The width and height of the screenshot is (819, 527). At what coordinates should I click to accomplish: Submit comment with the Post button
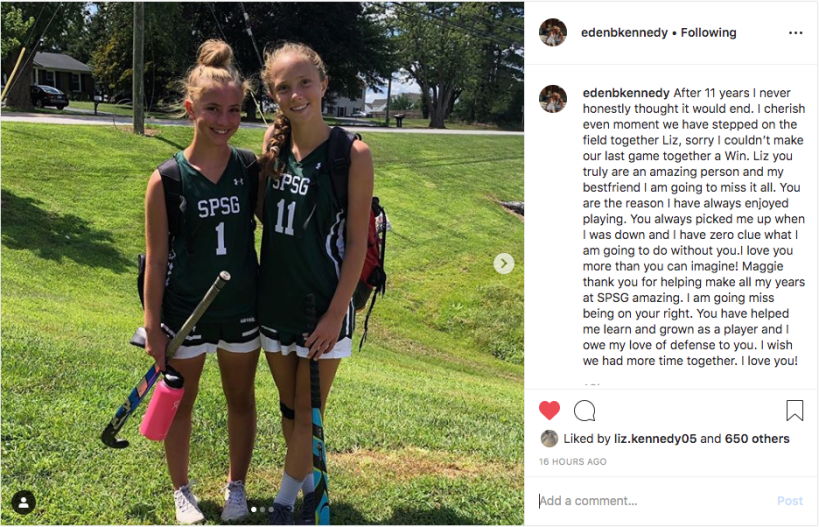pos(790,501)
